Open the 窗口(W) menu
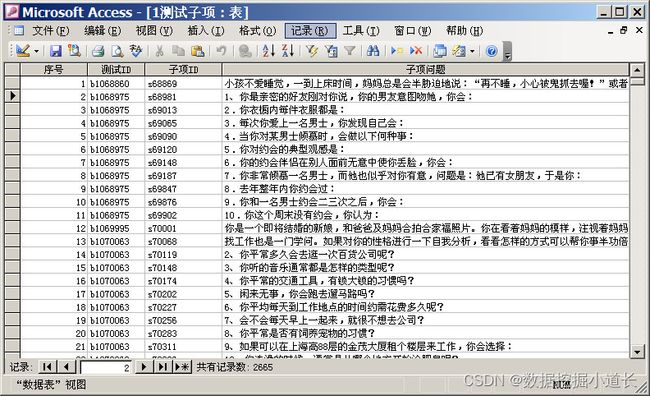The width and height of the screenshot is (650, 396). click(x=412, y=31)
